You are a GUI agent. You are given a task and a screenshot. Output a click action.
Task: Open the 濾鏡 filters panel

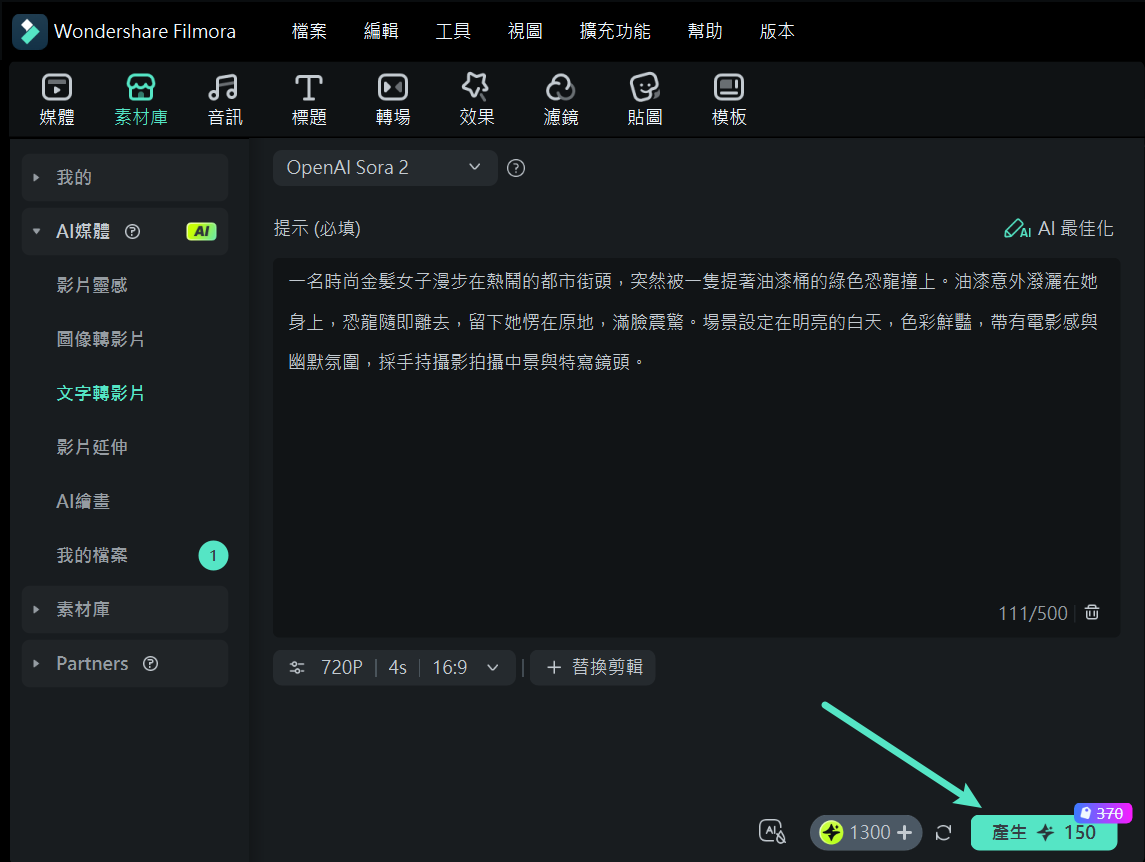[x=560, y=97]
